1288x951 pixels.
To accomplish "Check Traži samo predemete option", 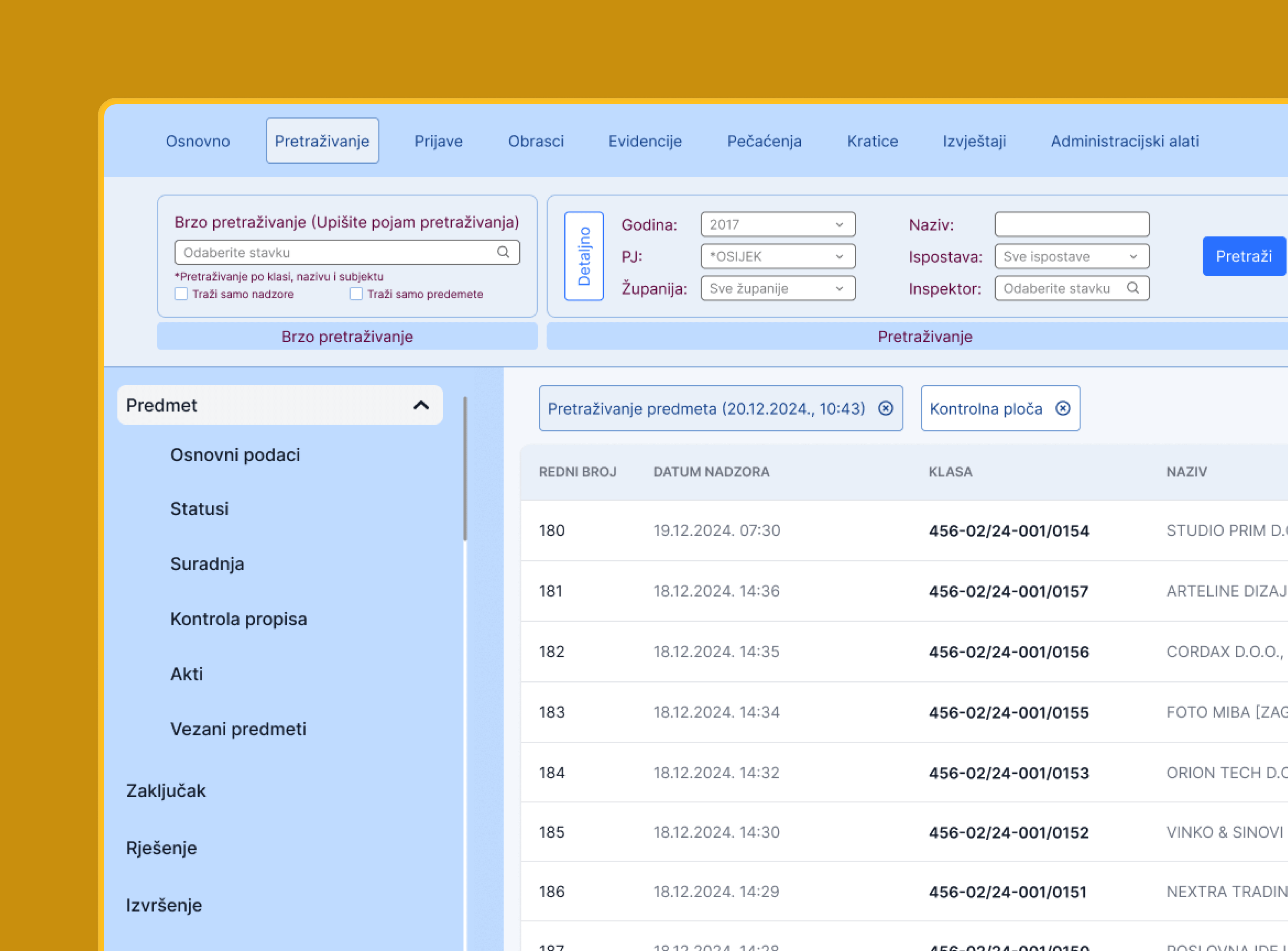I will click(x=356, y=294).
